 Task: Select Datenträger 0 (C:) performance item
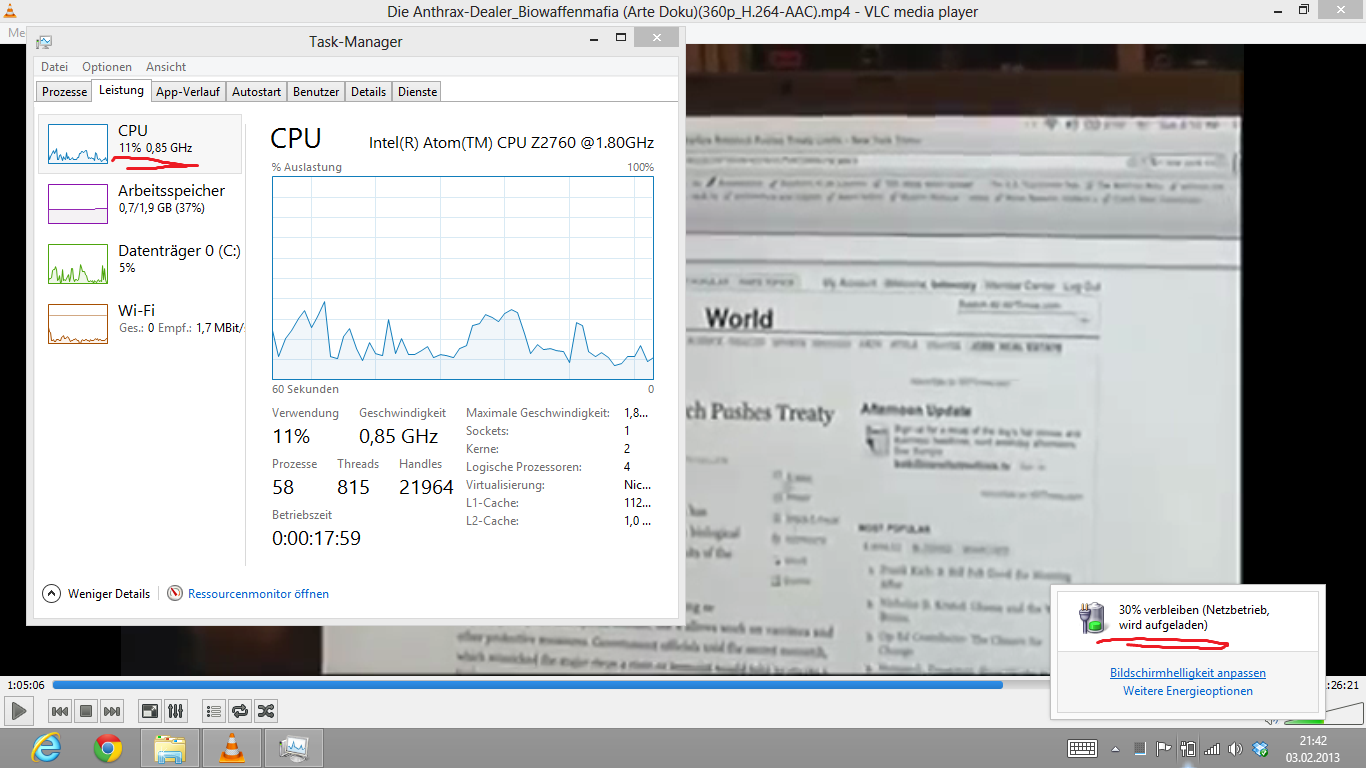click(140, 264)
